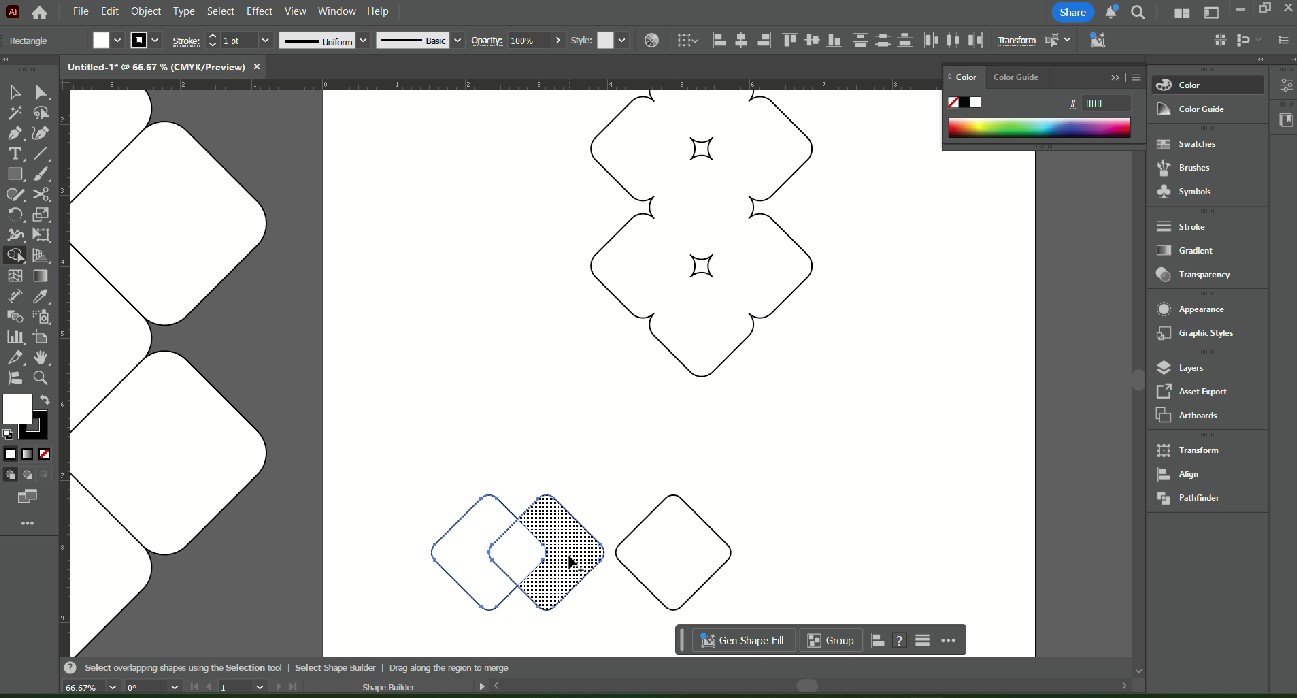1297x698 pixels.
Task: Click the large white Fill swatch in toolbar
Action: click(x=17, y=409)
